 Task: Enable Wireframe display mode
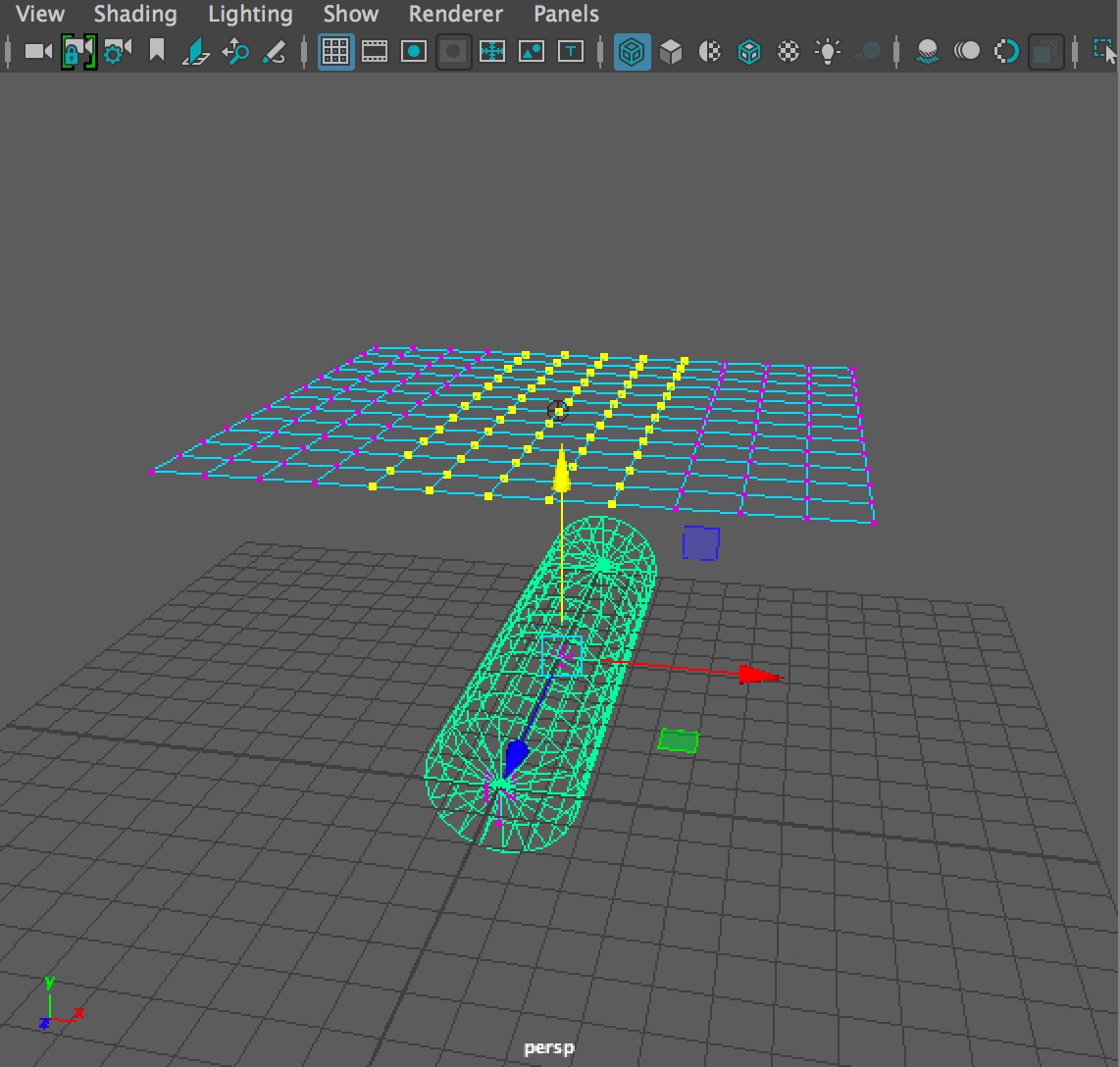tap(633, 51)
